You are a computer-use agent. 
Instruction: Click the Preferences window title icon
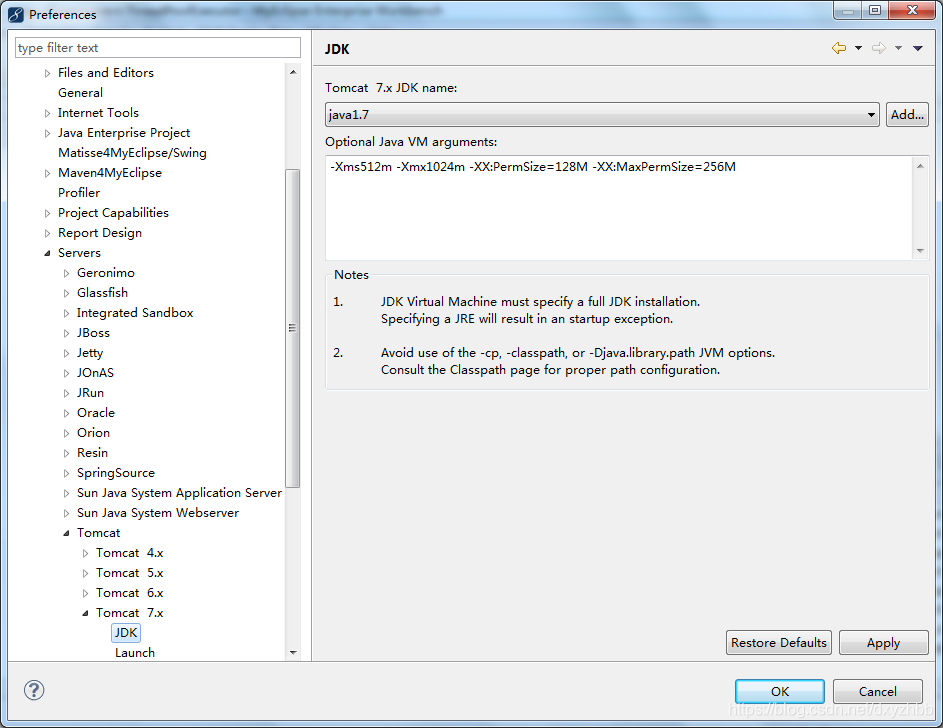(16, 14)
